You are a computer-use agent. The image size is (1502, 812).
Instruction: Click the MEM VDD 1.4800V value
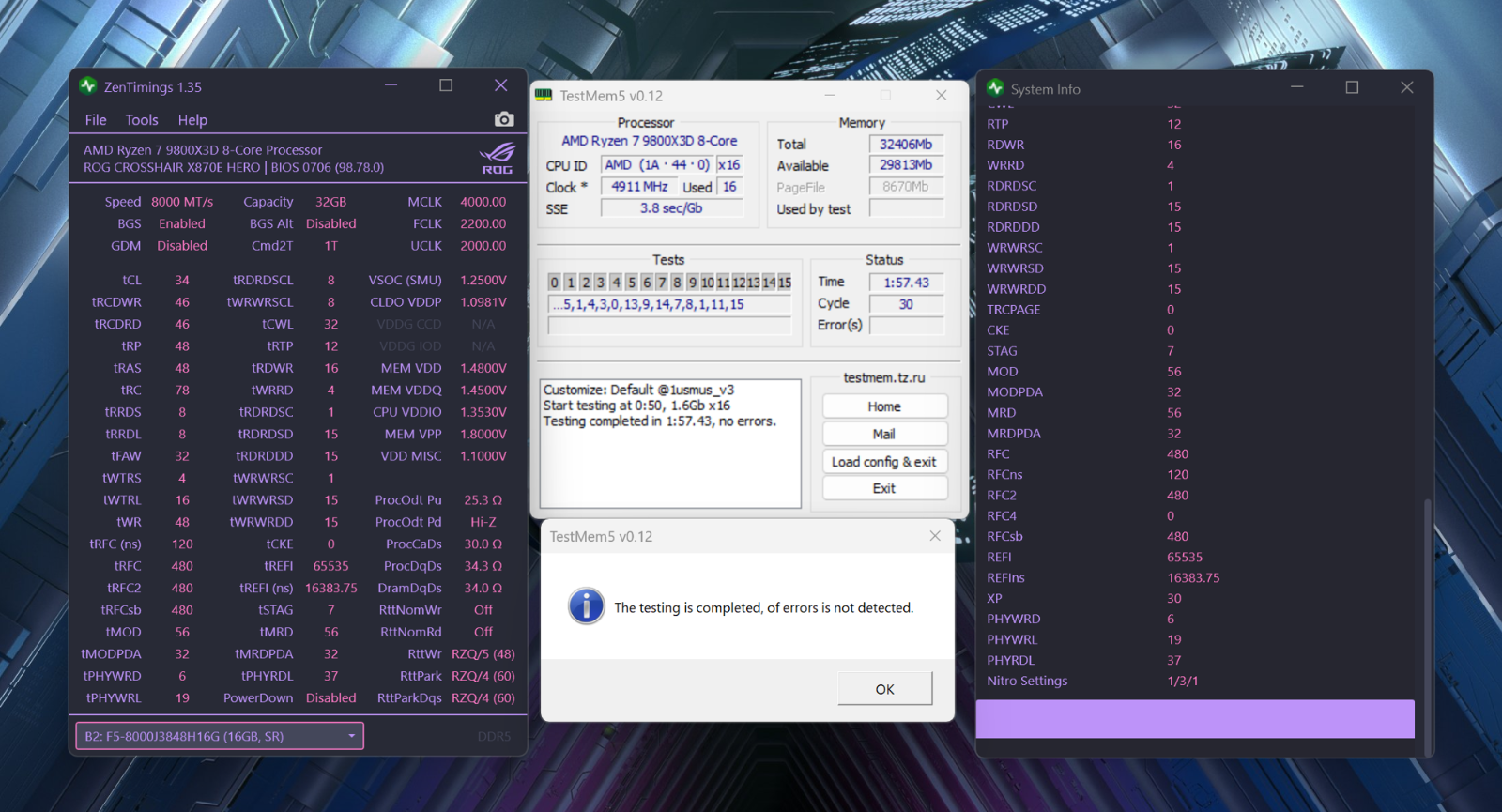point(483,368)
